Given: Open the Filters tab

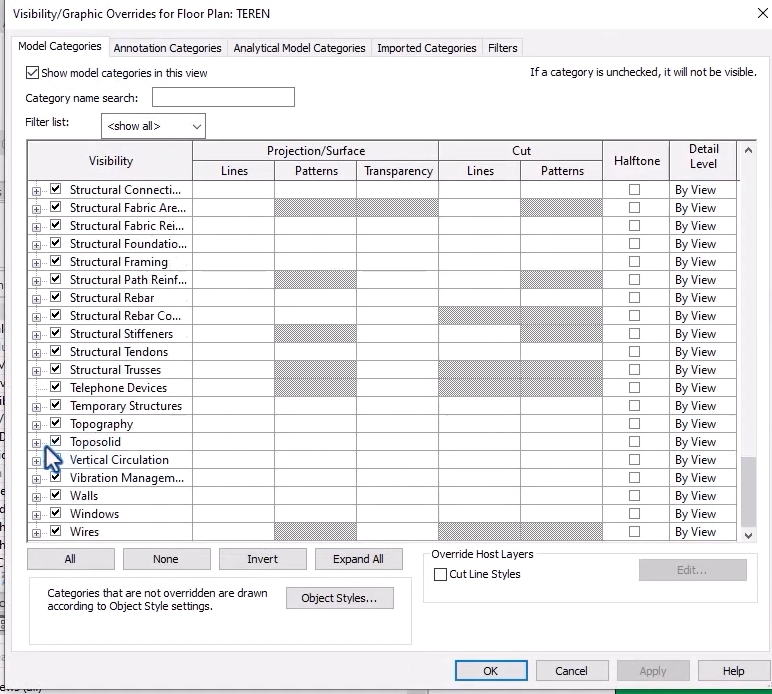Looking at the screenshot, I should pos(502,48).
